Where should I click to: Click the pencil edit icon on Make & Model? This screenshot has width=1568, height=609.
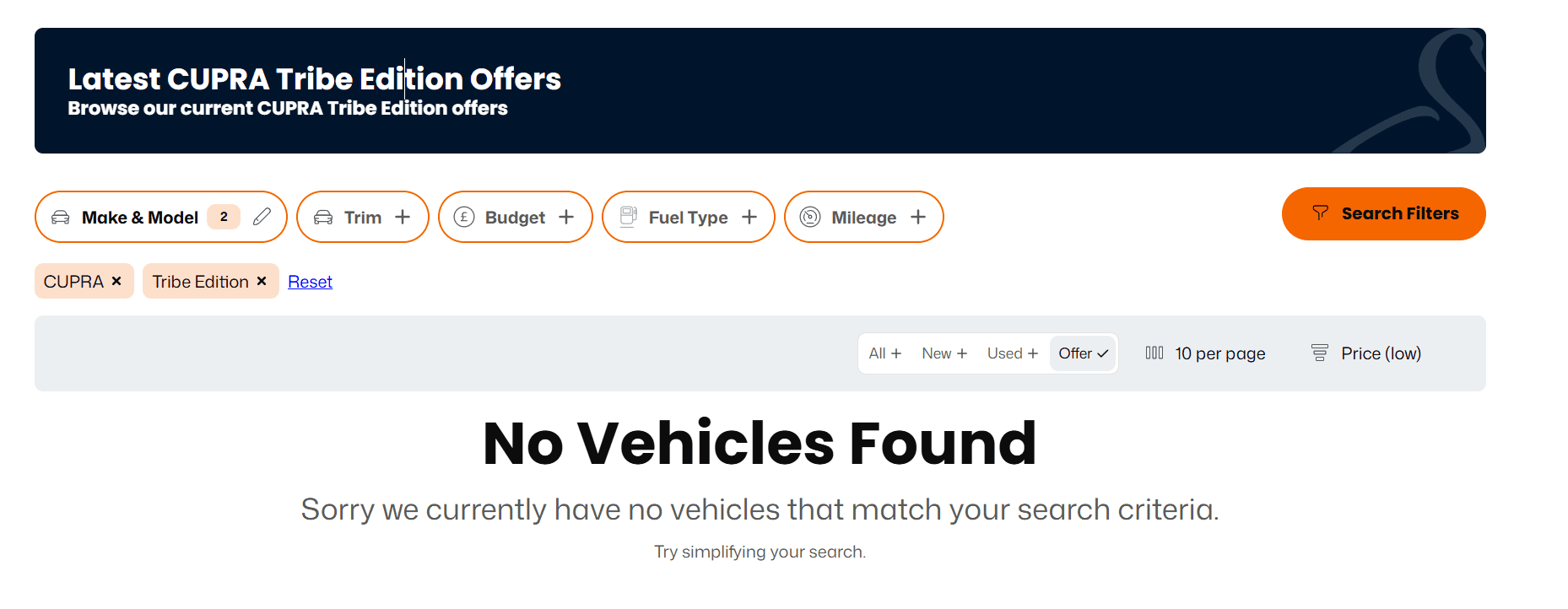262,217
